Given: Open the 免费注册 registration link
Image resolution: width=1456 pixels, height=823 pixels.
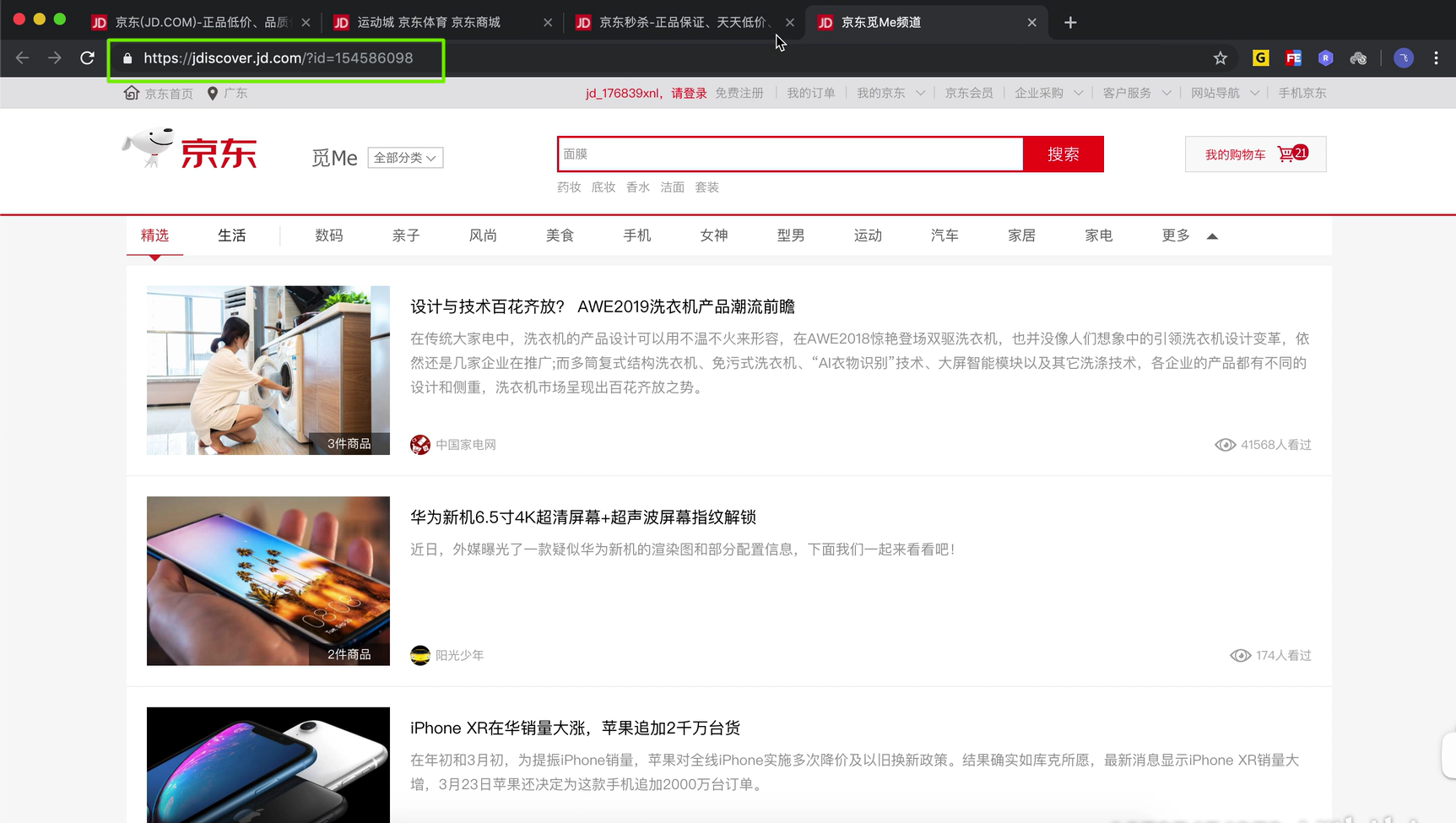Looking at the screenshot, I should [x=739, y=93].
